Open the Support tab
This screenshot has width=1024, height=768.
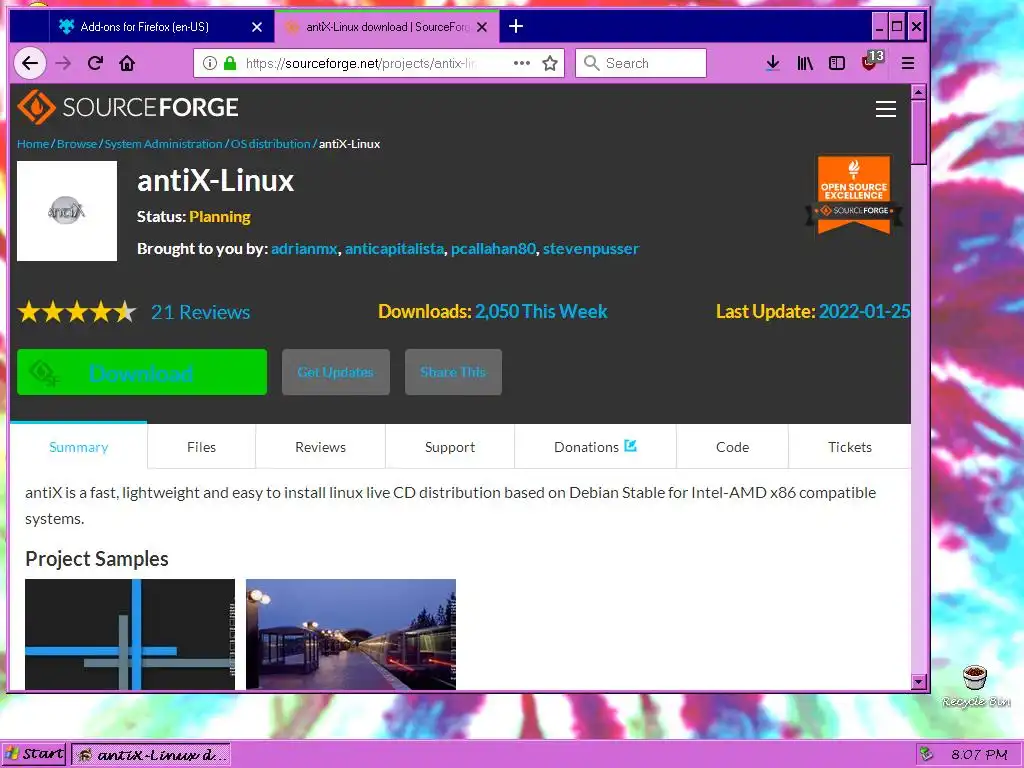450,447
